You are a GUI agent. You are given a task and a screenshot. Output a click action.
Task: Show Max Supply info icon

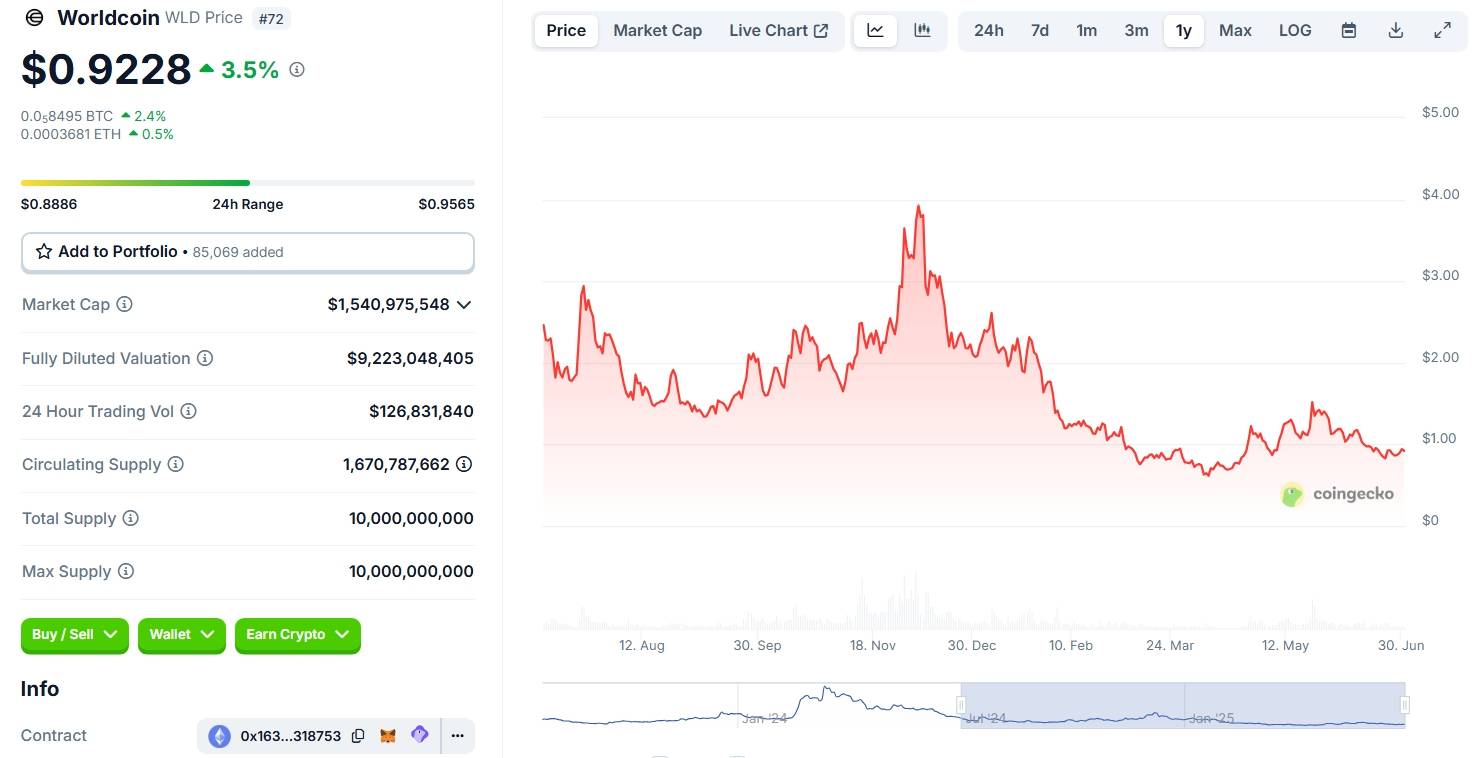pos(125,571)
